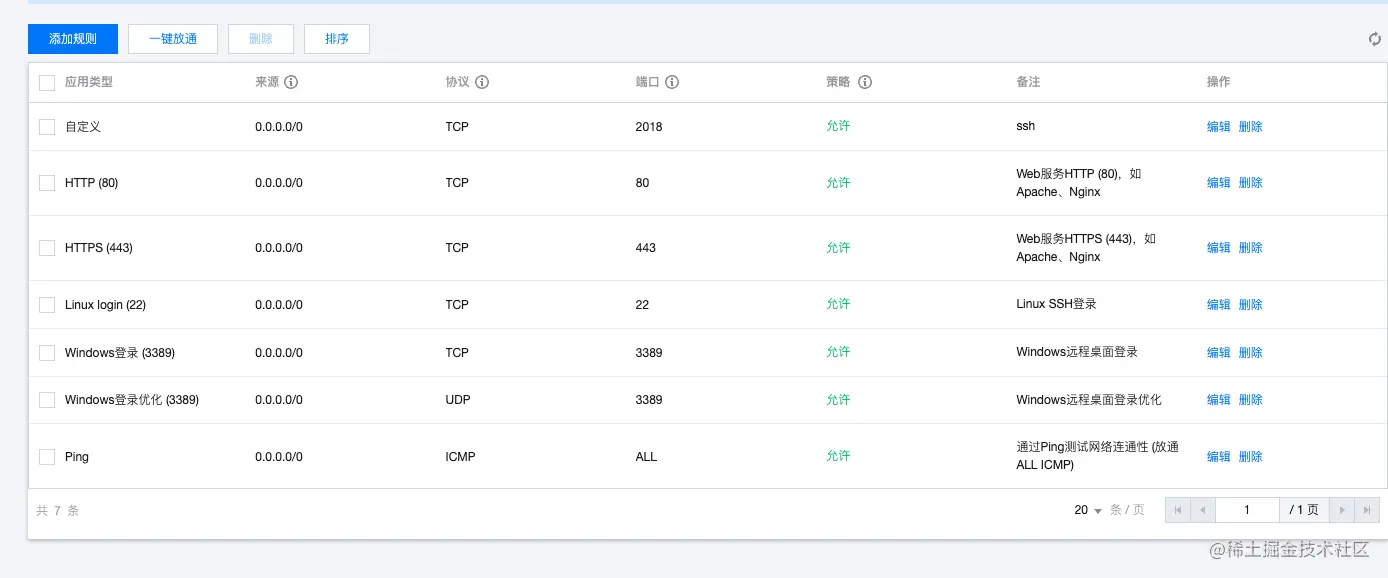This screenshot has width=1388, height=578.
Task: Delete the HTTPS (443) rule
Action: [x=1251, y=248]
